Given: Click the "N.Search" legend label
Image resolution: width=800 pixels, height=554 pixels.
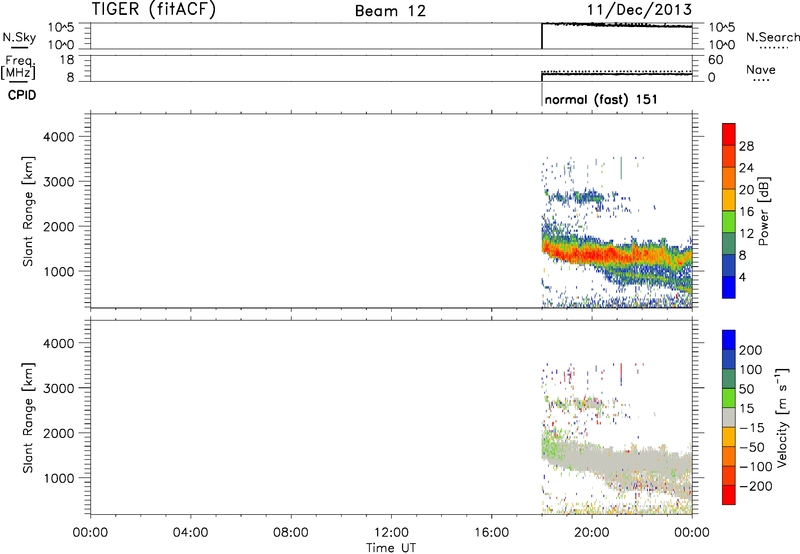Looking at the screenshot, I should tap(772, 37).
